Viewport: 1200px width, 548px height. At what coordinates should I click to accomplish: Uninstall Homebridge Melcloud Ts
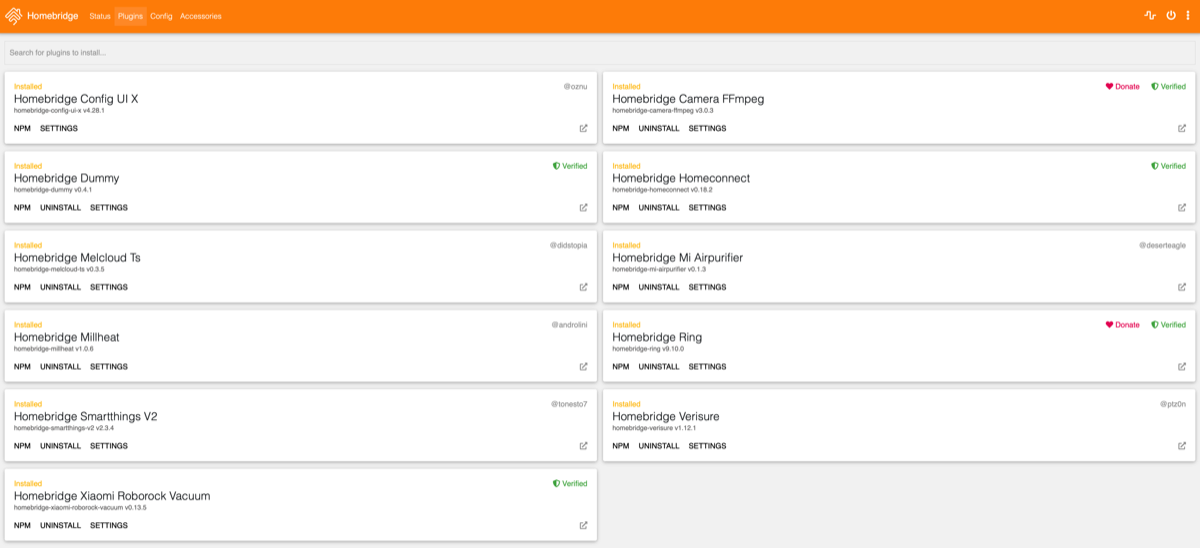pos(60,287)
